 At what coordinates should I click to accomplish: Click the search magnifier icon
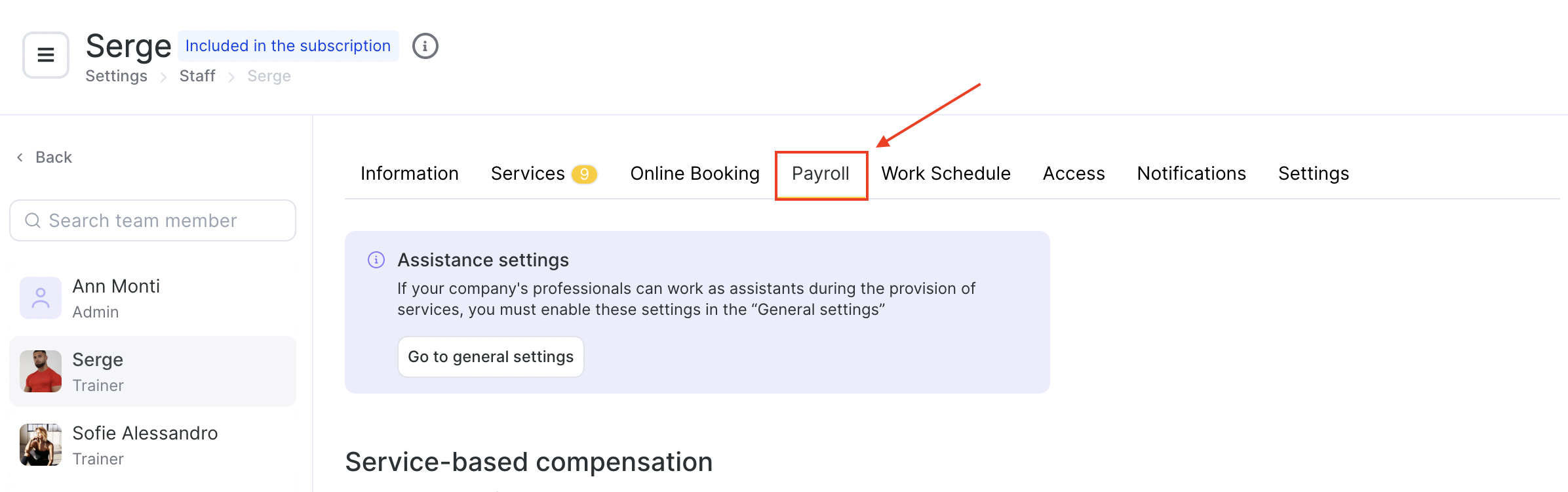(x=33, y=220)
